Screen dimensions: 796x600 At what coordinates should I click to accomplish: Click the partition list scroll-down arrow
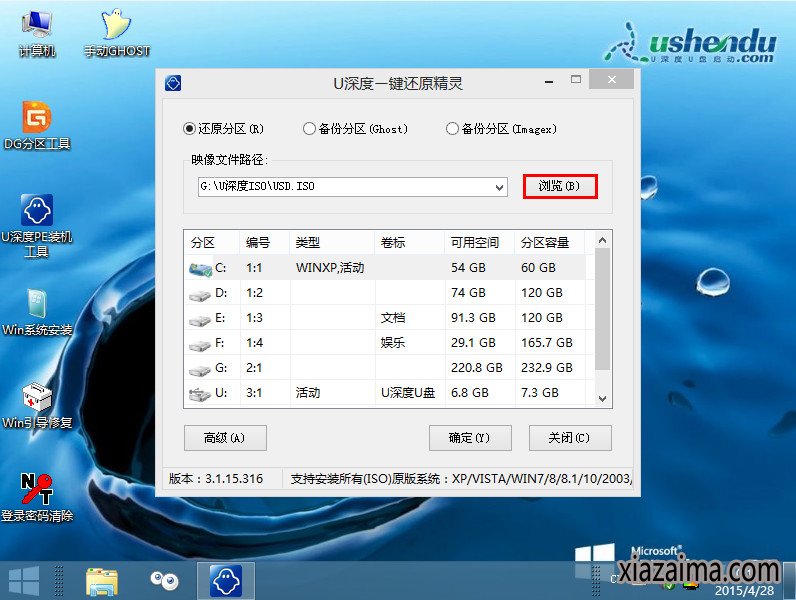(602, 398)
